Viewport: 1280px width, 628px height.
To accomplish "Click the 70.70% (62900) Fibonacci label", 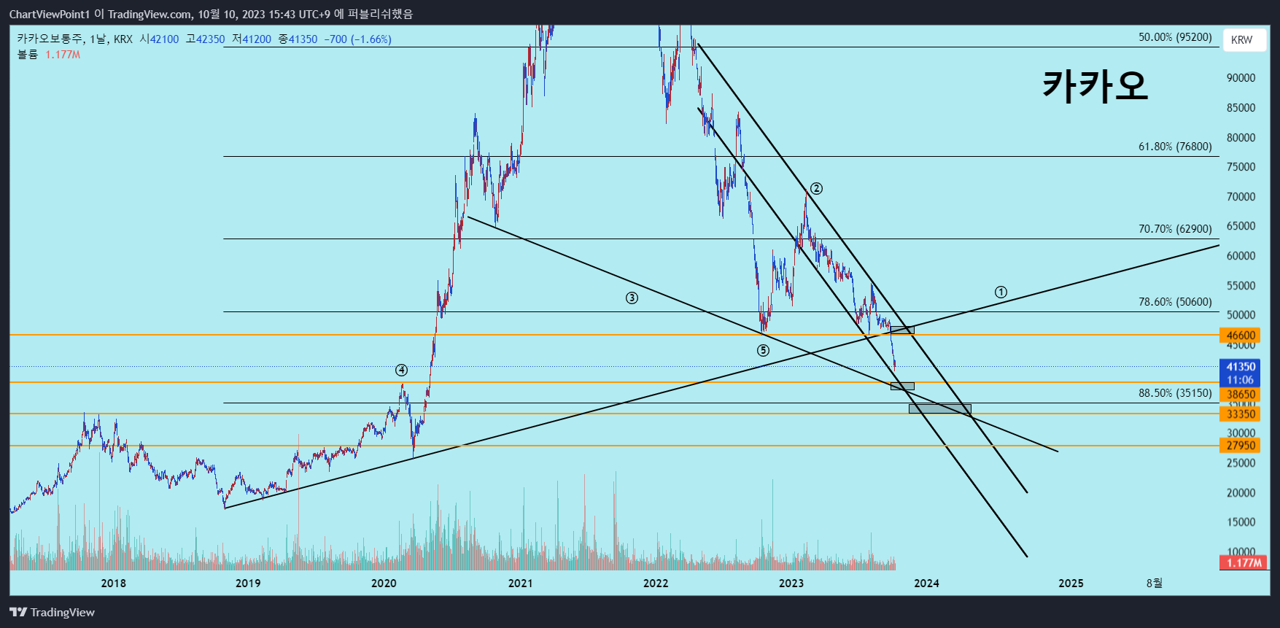I will coord(1175,228).
